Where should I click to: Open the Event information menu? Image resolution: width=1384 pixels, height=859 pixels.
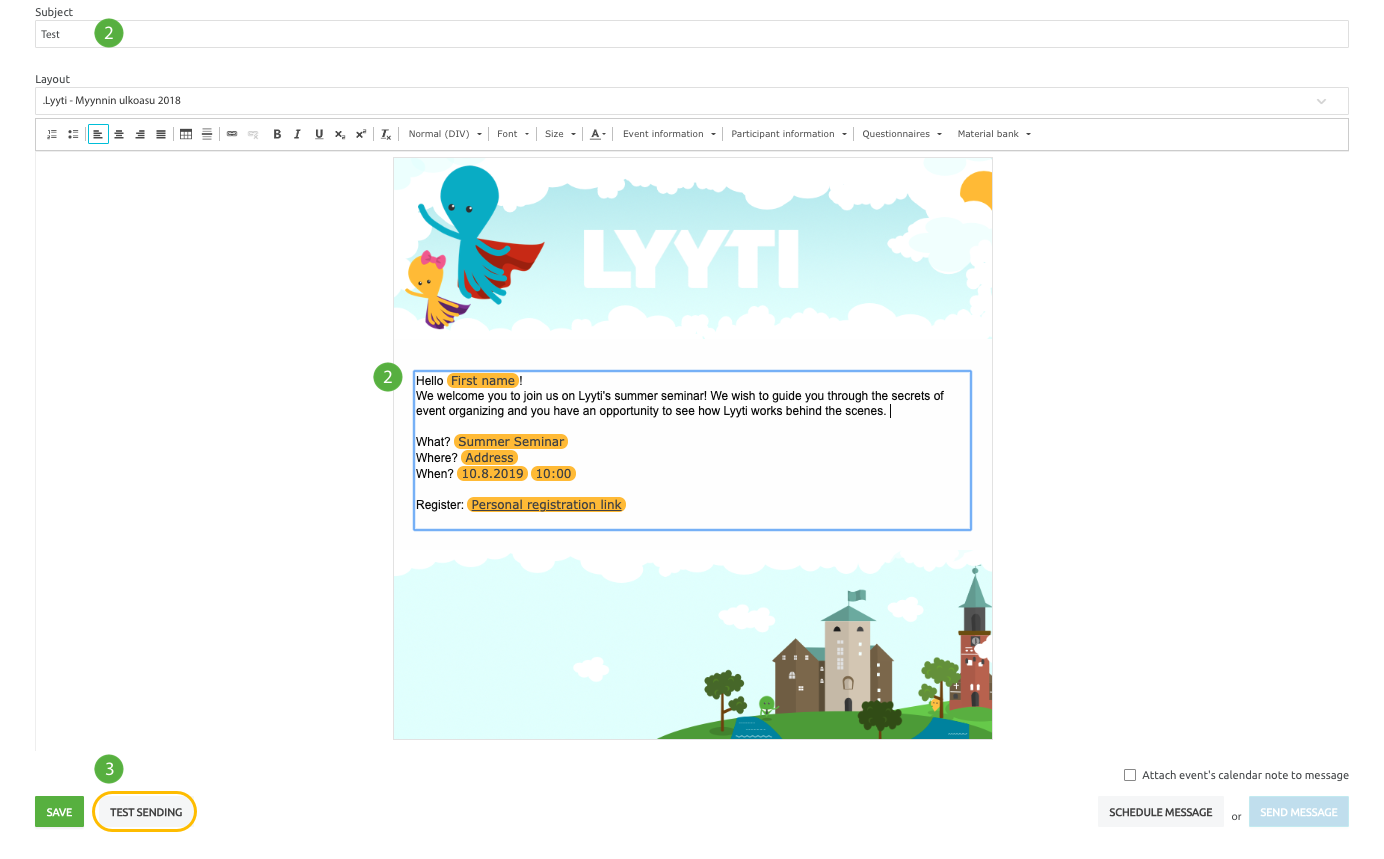pyautogui.click(x=669, y=134)
